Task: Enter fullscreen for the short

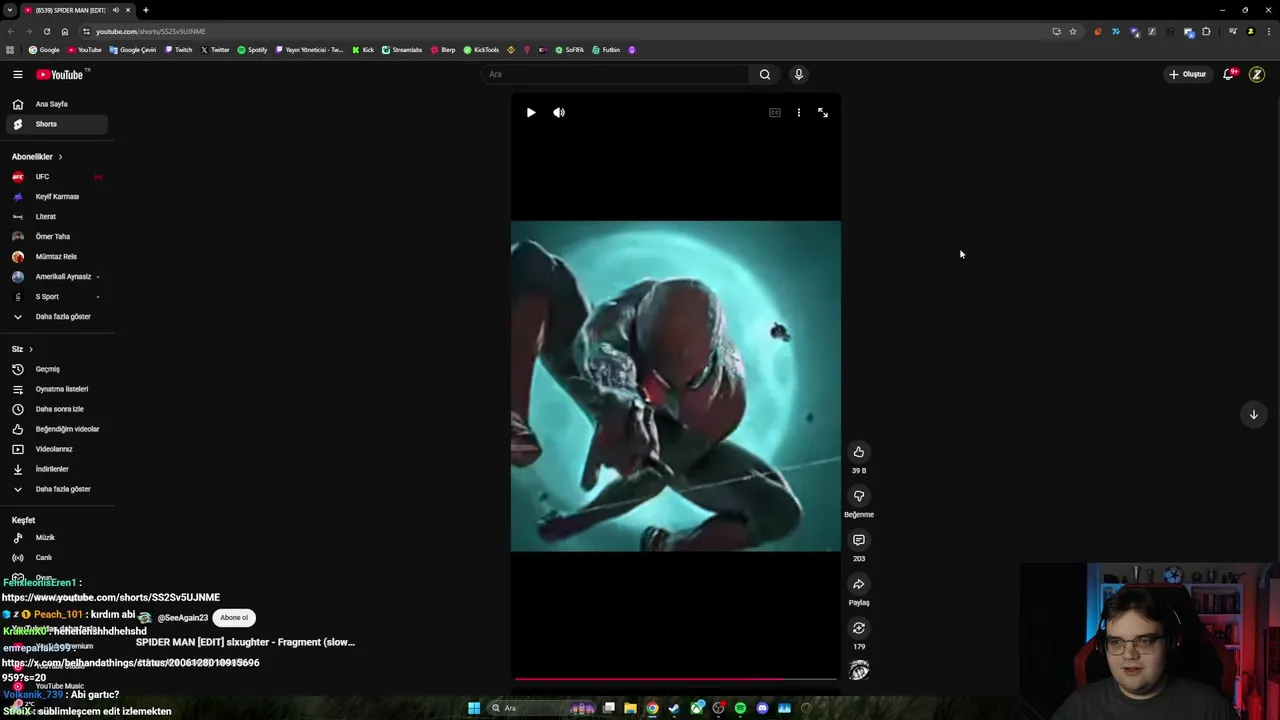Action: [823, 113]
